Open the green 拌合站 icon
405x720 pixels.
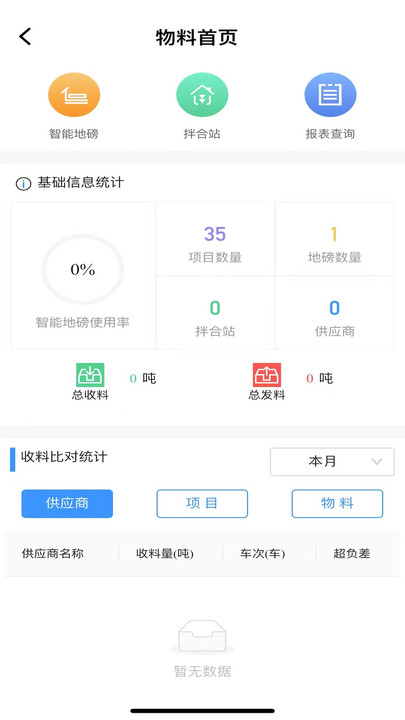pyautogui.click(x=202, y=95)
